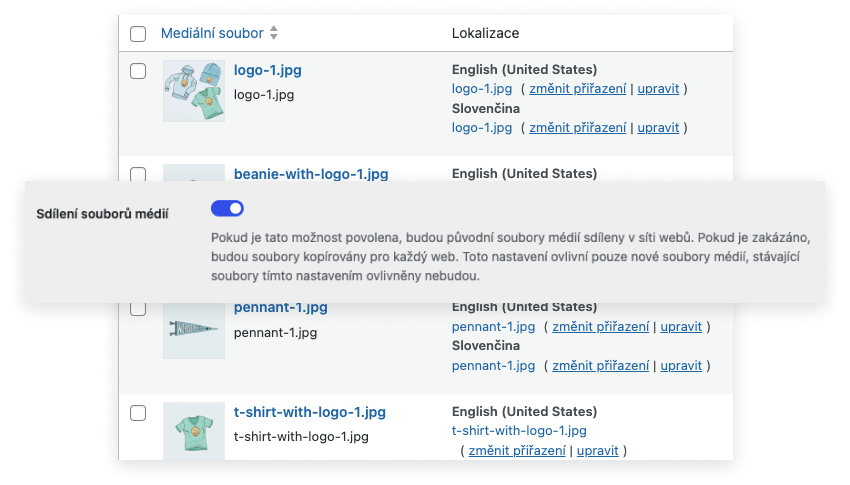Image resolution: width=850 pixels, height=485 pixels.
Task: Open the logo-1.jpg title link
Action: pyautogui.click(x=268, y=70)
